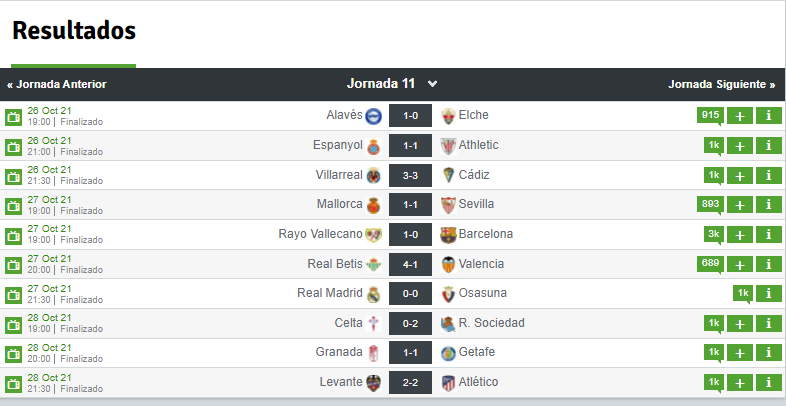
Task: Expand details with plus on Granada row
Action: point(739,353)
